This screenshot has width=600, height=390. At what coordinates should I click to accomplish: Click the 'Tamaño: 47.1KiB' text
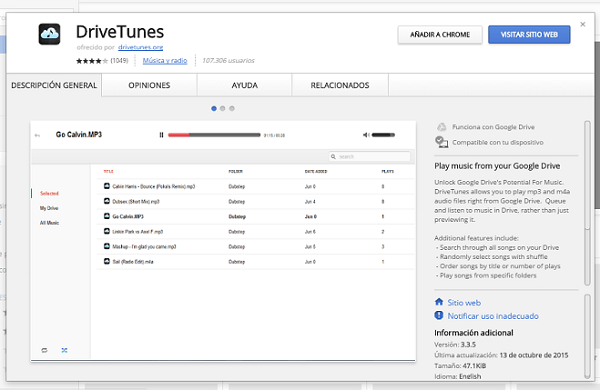[x=460, y=366]
